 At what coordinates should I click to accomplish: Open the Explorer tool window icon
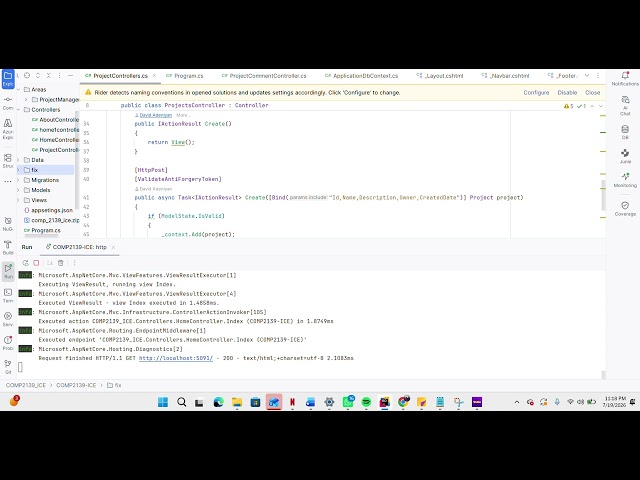[8, 78]
